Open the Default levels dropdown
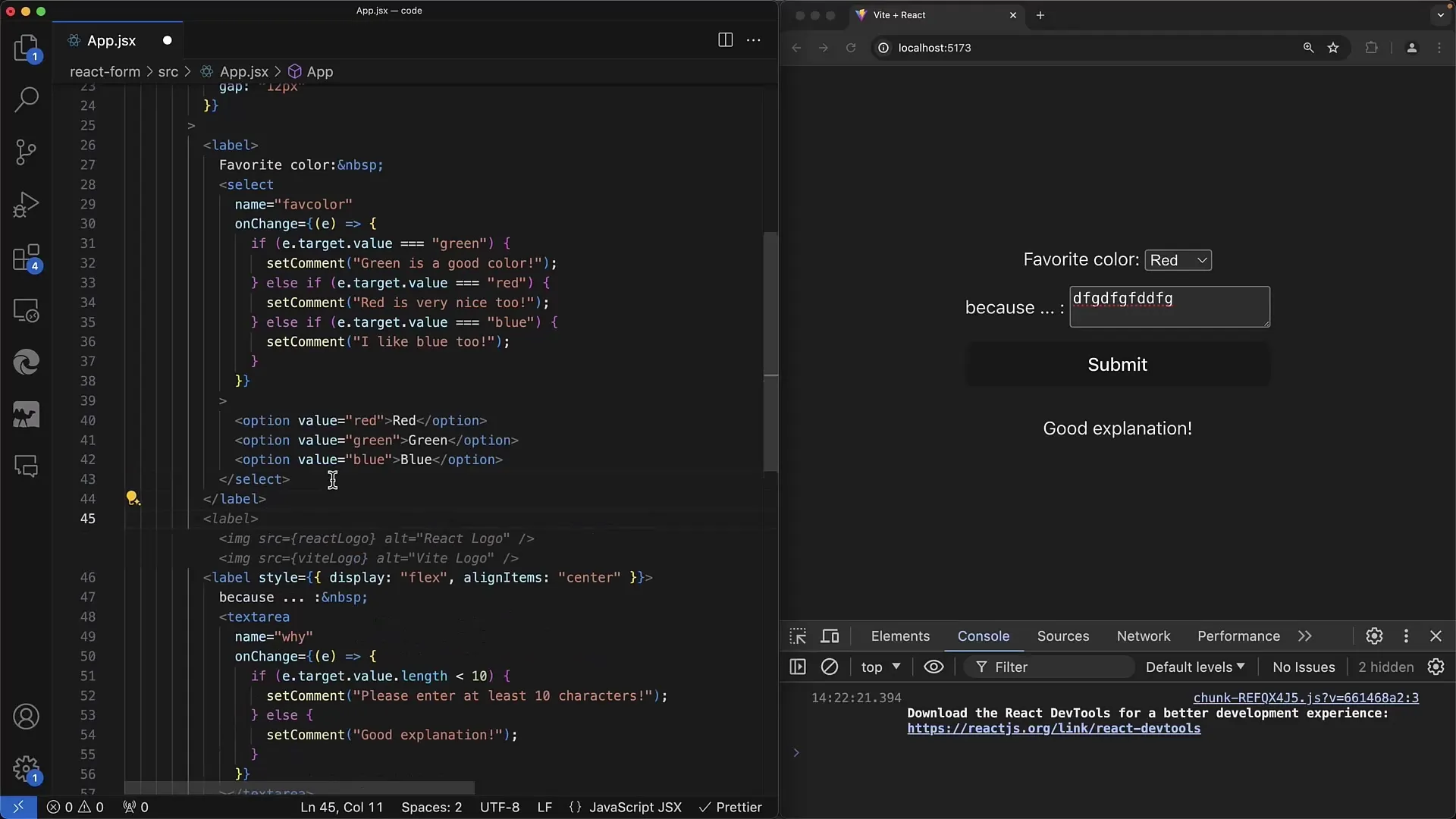 [1195, 667]
